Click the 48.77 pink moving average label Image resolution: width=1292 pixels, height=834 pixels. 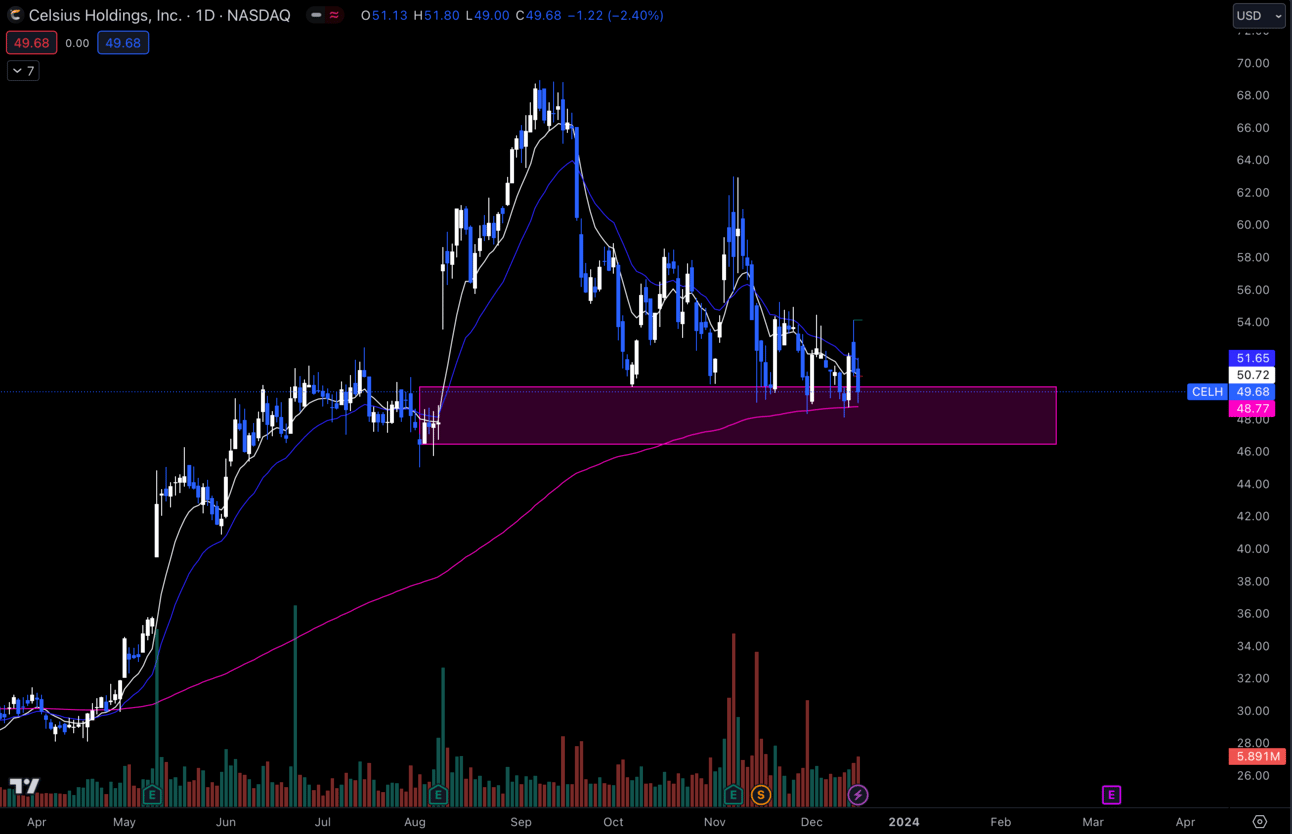click(1253, 409)
